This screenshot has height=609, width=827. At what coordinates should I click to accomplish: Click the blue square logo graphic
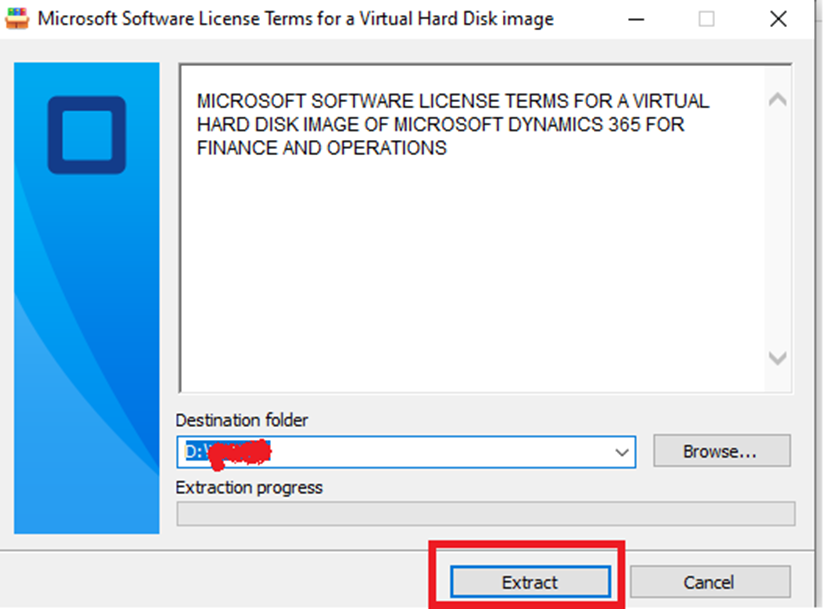tap(86, 135)
